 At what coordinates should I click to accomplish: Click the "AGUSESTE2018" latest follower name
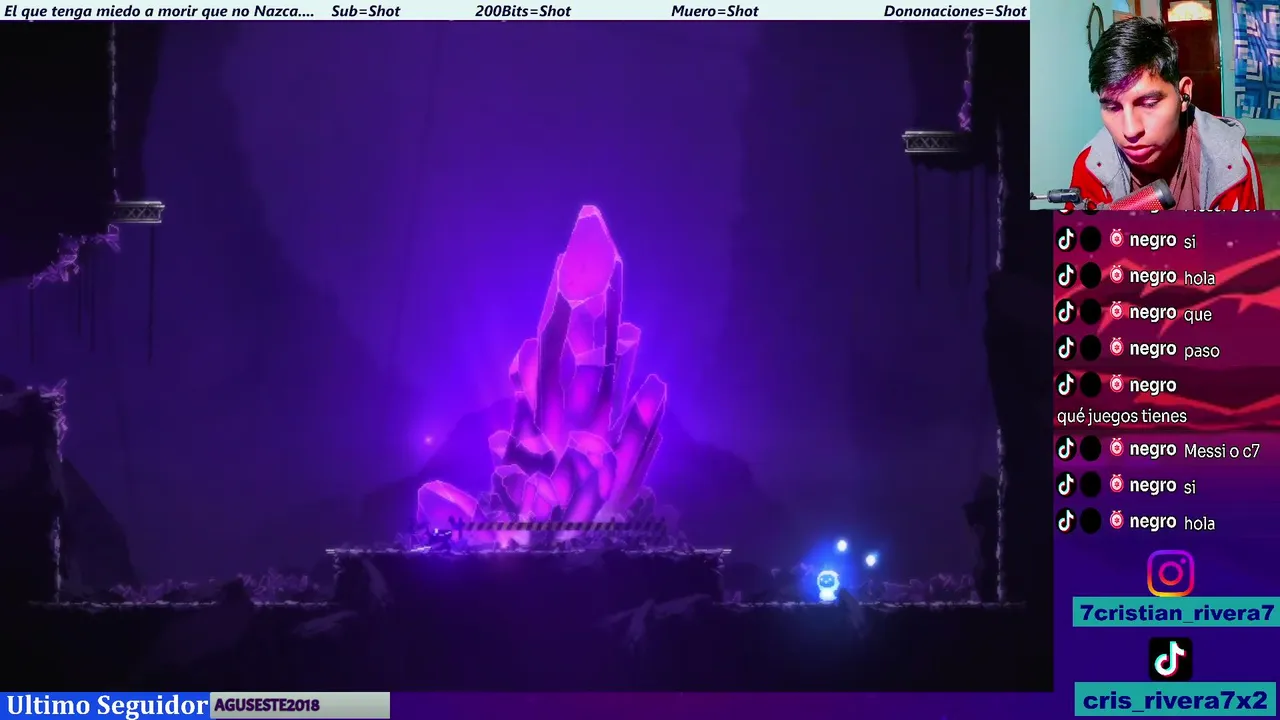tap(266, 705)
